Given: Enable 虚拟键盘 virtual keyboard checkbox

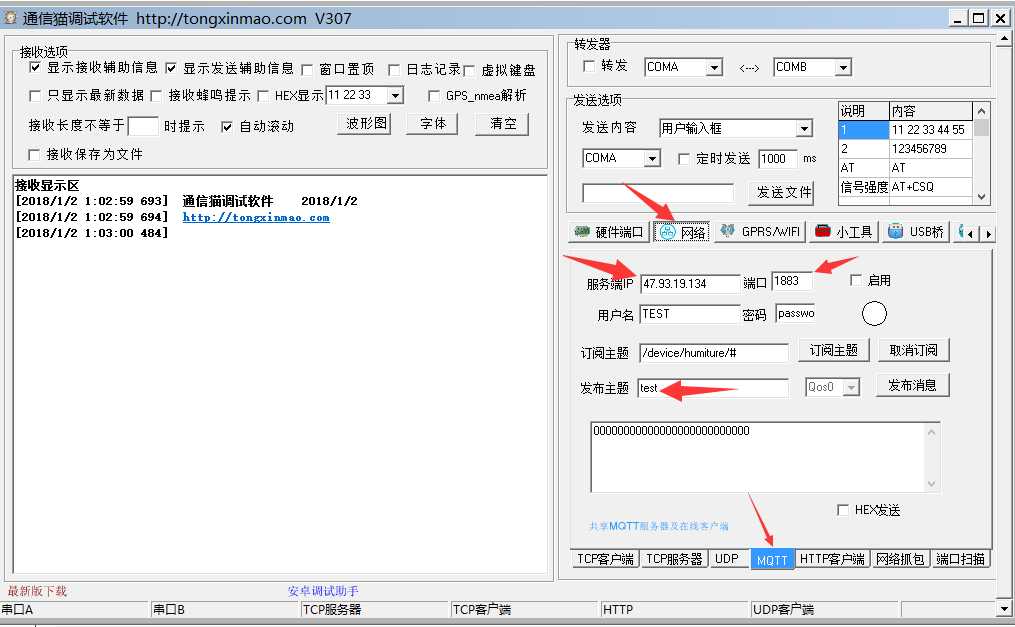Looking at the screenshot, I should point(469,70).
